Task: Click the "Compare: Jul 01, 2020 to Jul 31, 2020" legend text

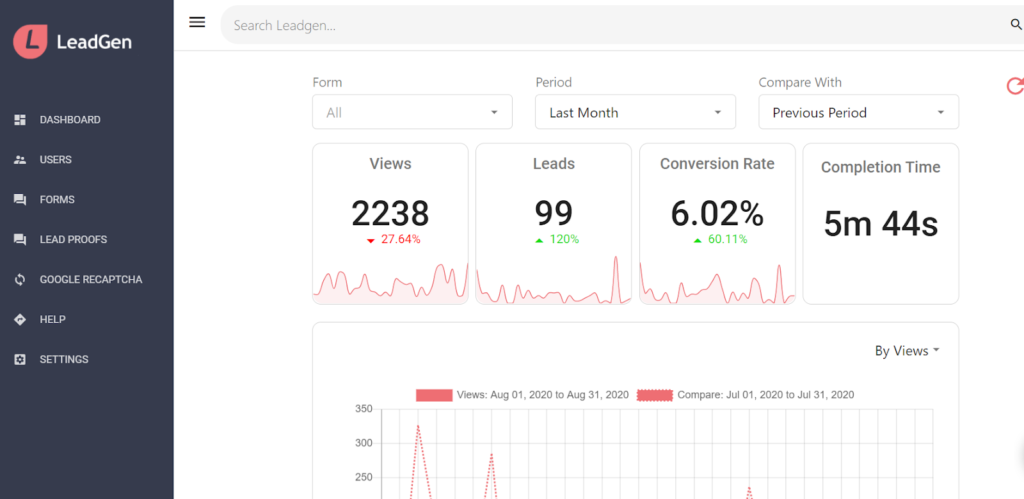Action: pyautogui.click(x=765, y=395)
